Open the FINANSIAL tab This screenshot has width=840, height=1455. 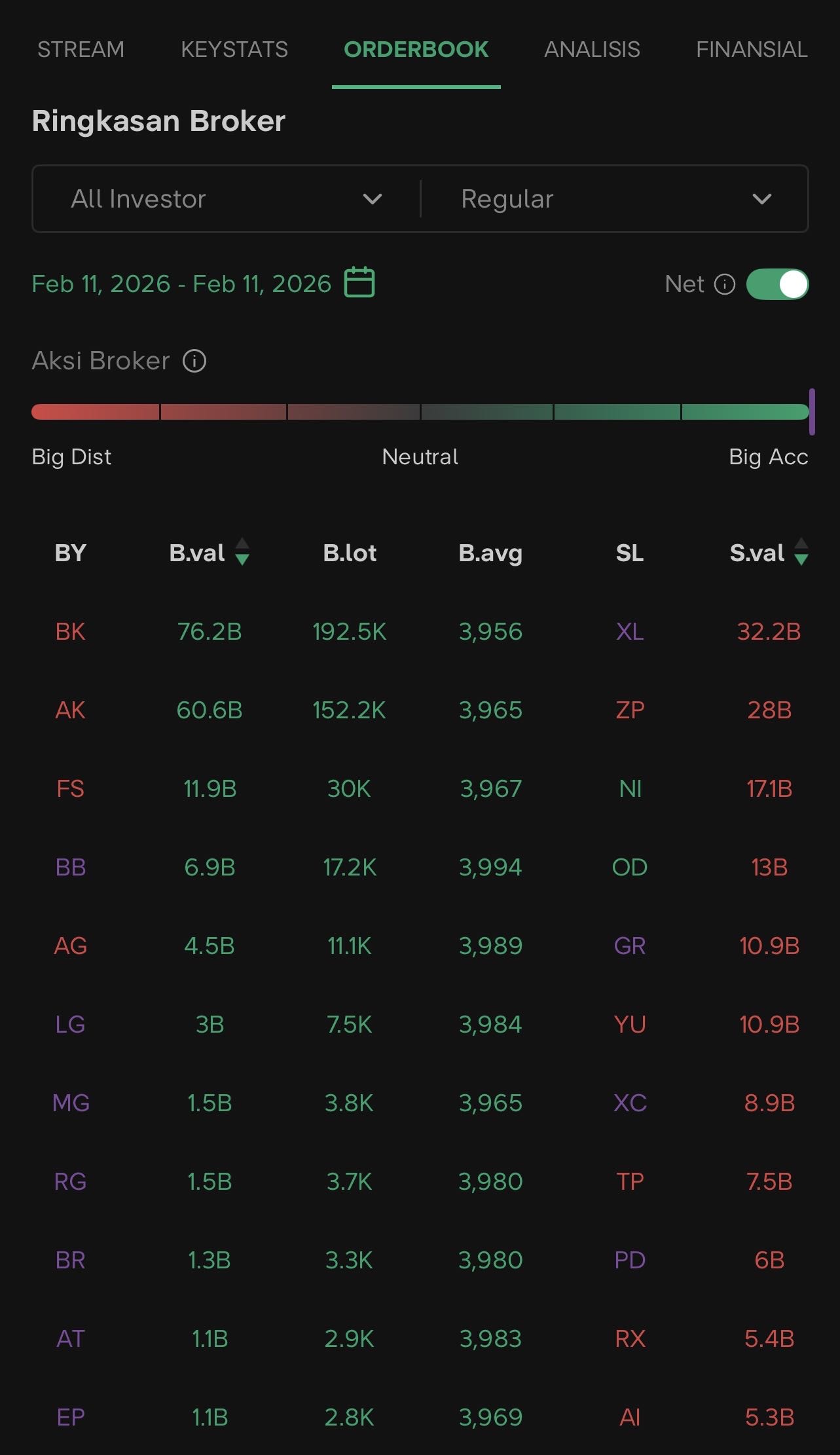point(751,50)
